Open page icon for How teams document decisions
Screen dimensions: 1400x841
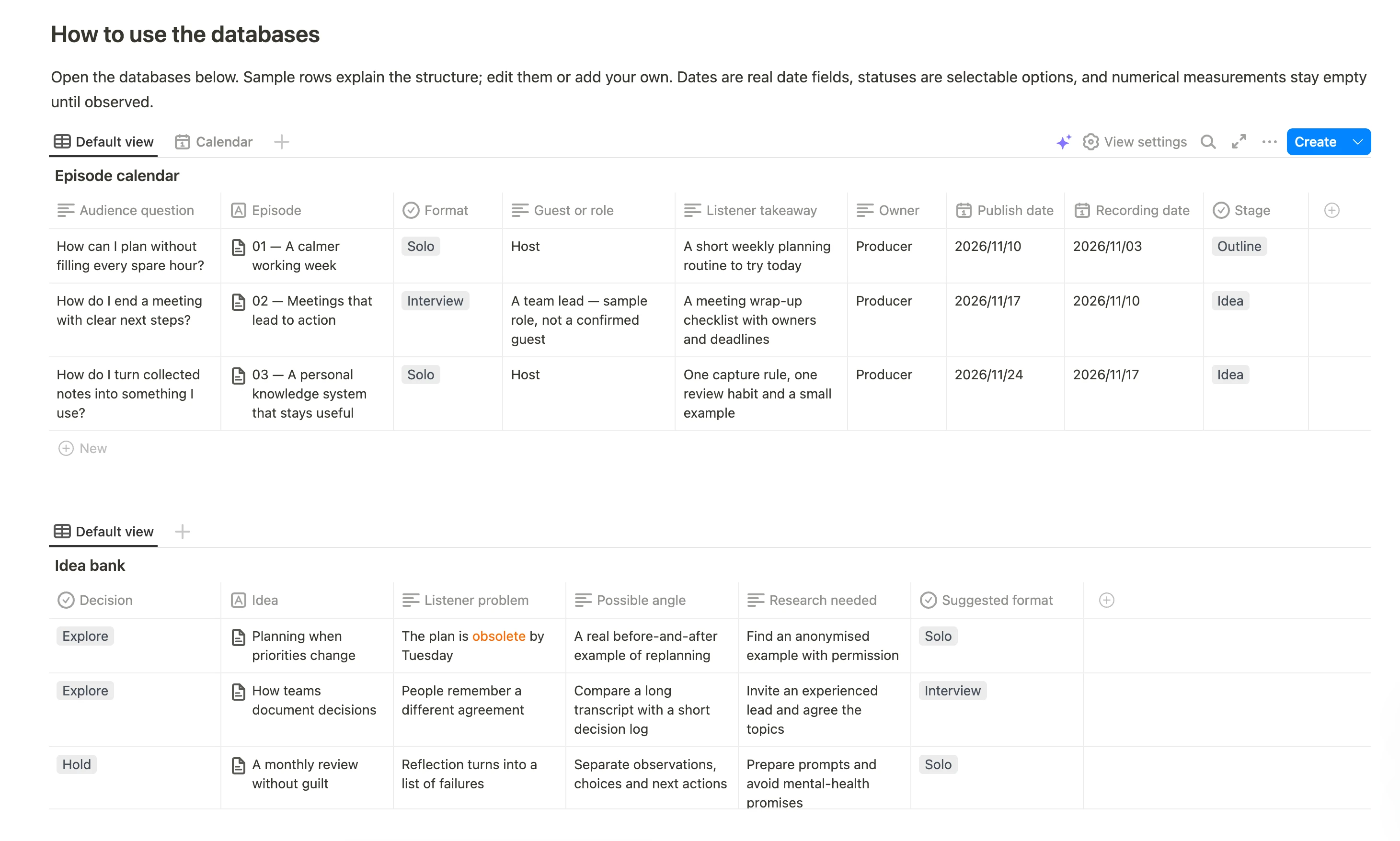[239, 692]
